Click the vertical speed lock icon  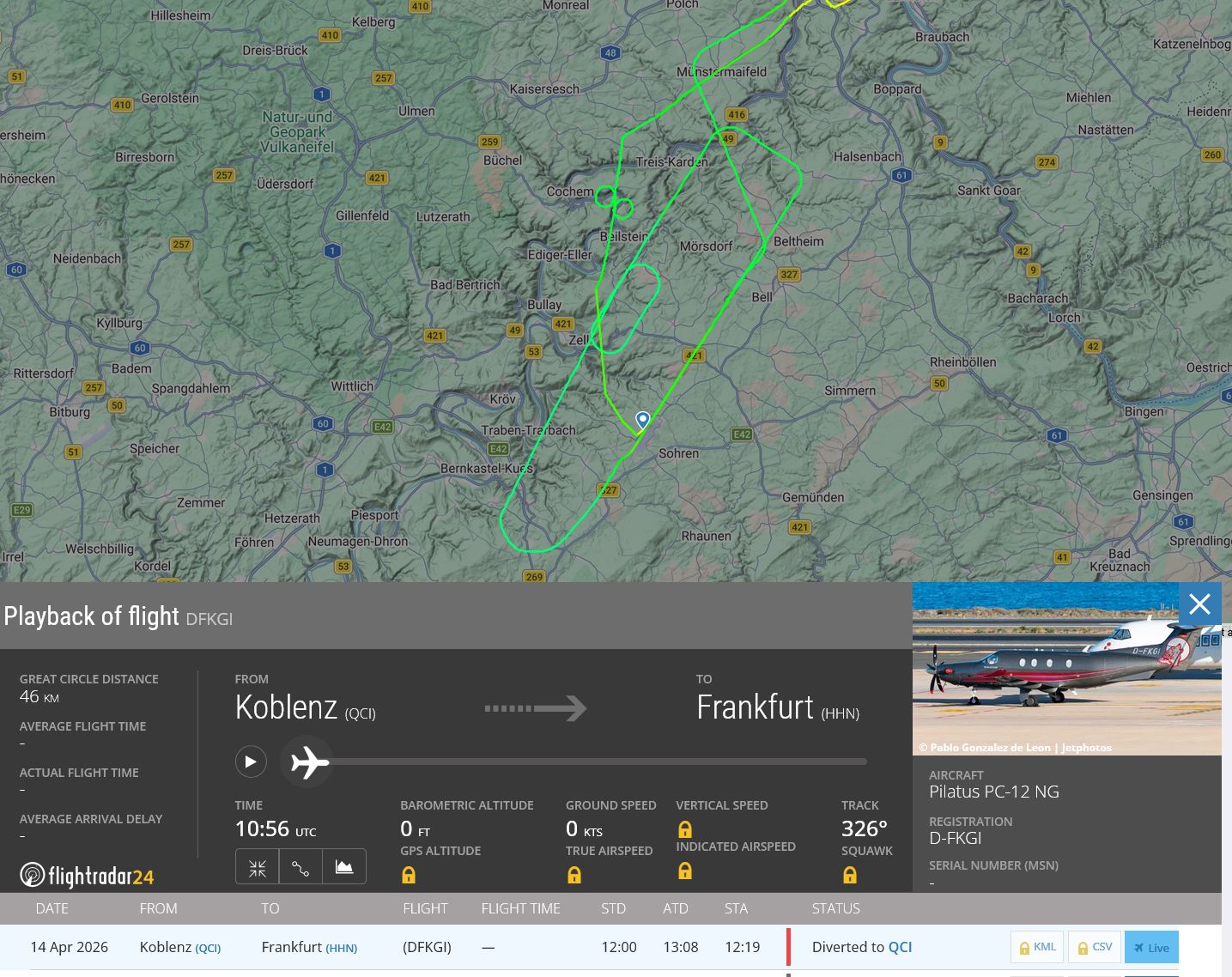pos(685,829)
